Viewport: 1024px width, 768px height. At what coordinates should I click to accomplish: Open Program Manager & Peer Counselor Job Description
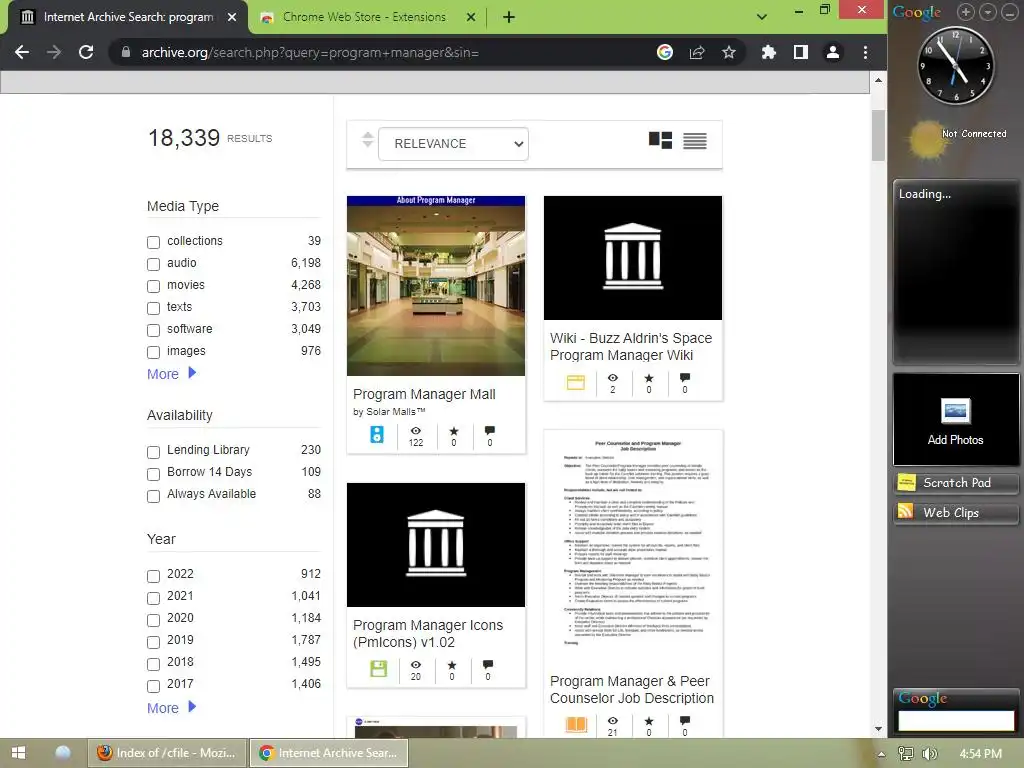tap(632, 690)
